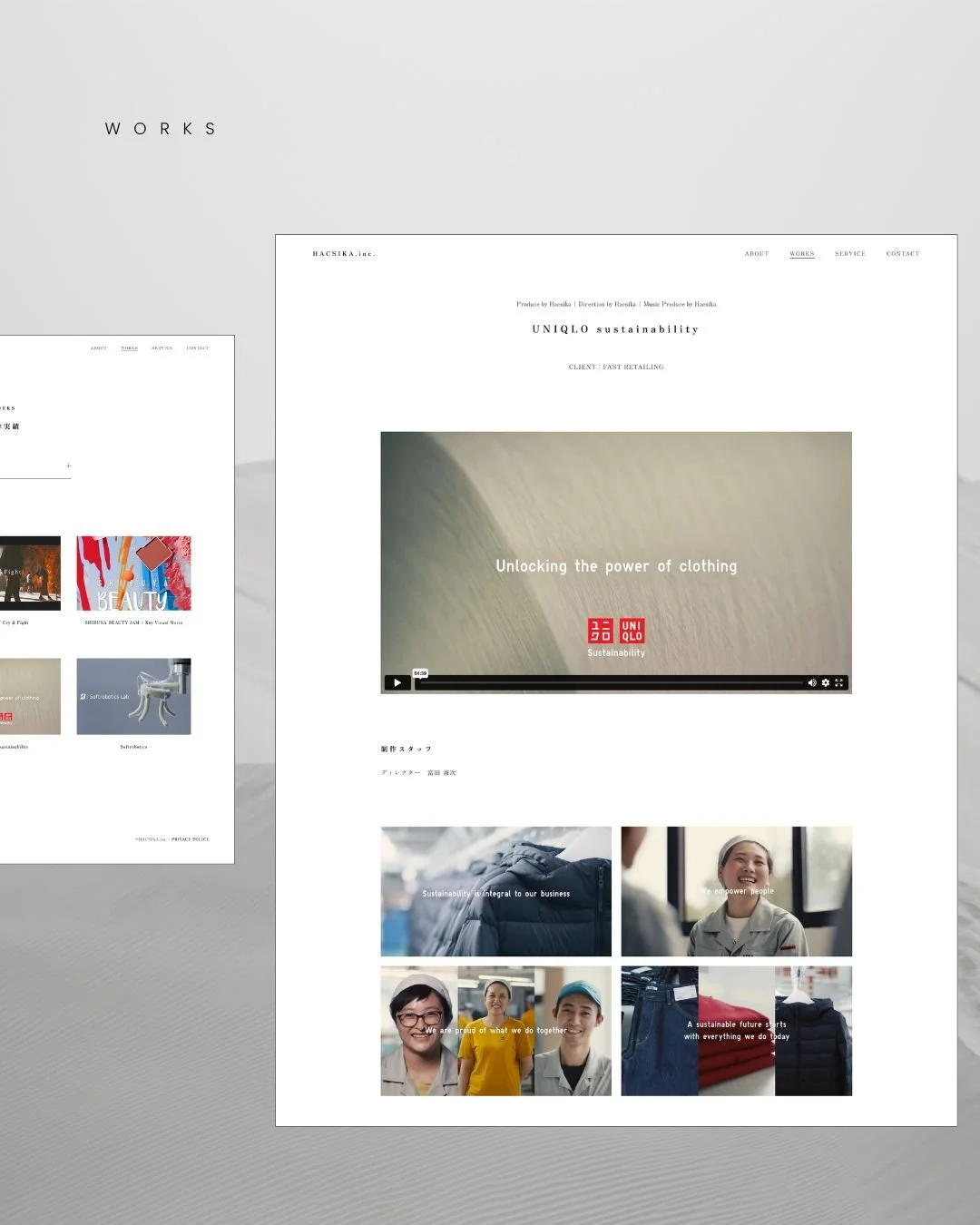Image resolution: width=980 pixels, height=1225 pixels.
Task: Click the director credit line 'ディレクター'
Action: click(x=418, y=773)
